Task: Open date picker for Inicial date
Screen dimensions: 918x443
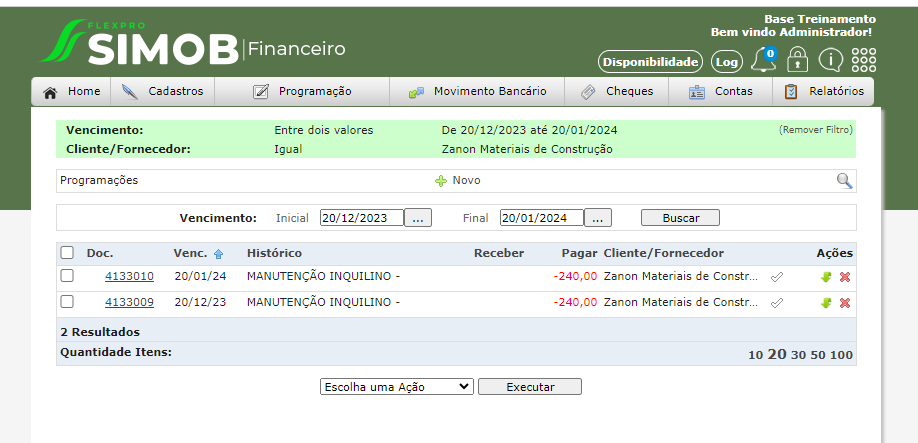Action: 418,218
